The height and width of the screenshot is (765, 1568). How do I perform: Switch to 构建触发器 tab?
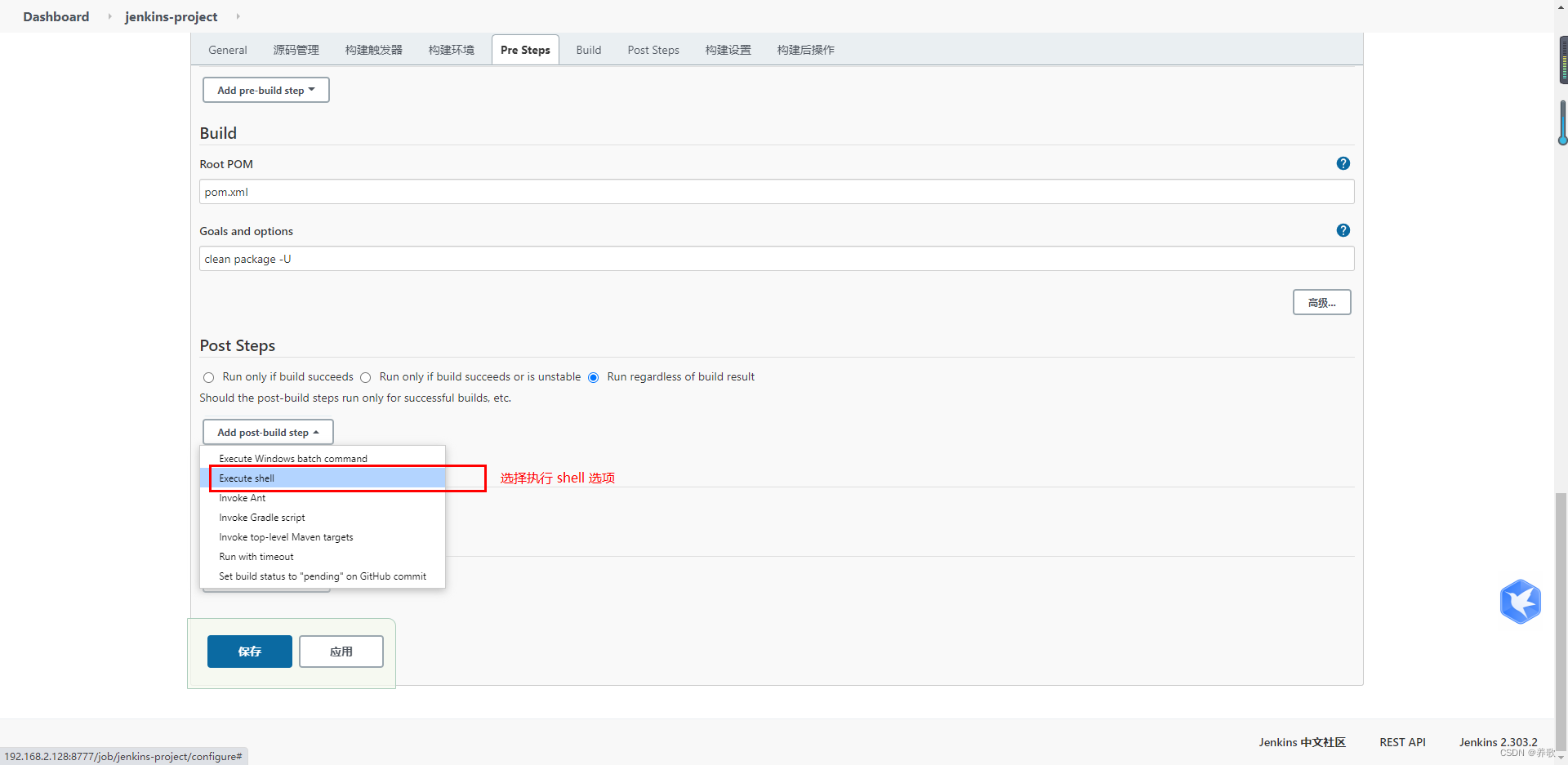coord(373,50)
